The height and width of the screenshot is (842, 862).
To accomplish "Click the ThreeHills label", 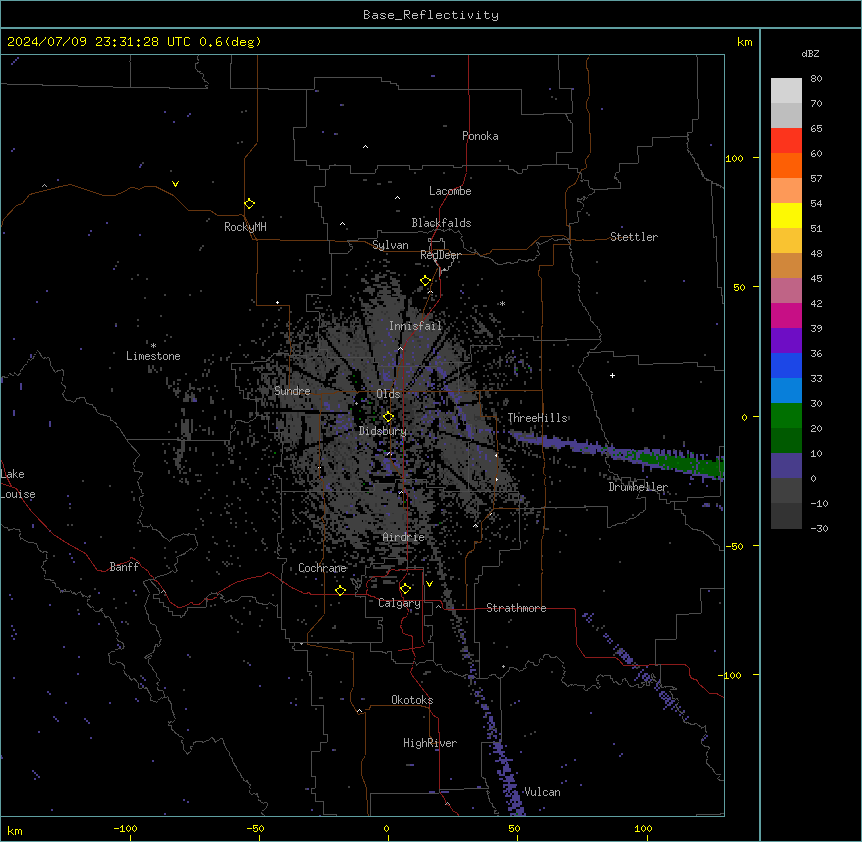I will 538,418.
